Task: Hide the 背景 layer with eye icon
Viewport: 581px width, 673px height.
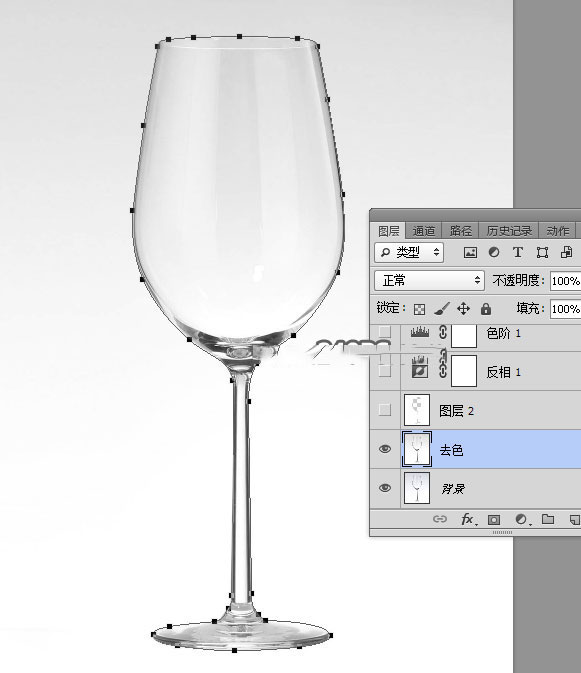Action: (385, 488)
